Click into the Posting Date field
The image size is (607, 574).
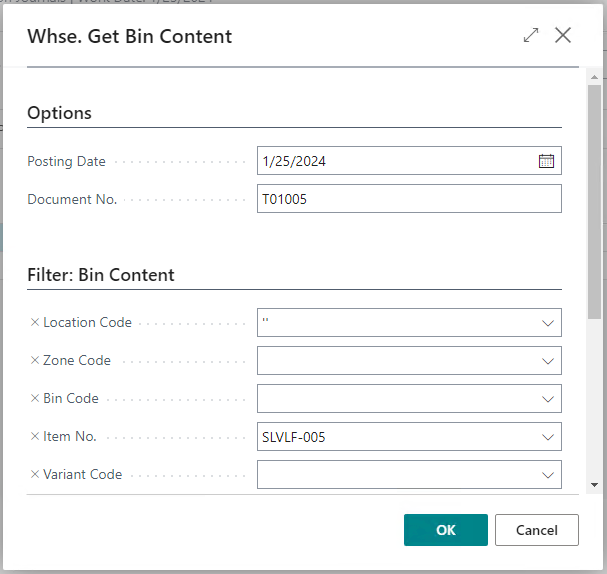coord(395,161)
